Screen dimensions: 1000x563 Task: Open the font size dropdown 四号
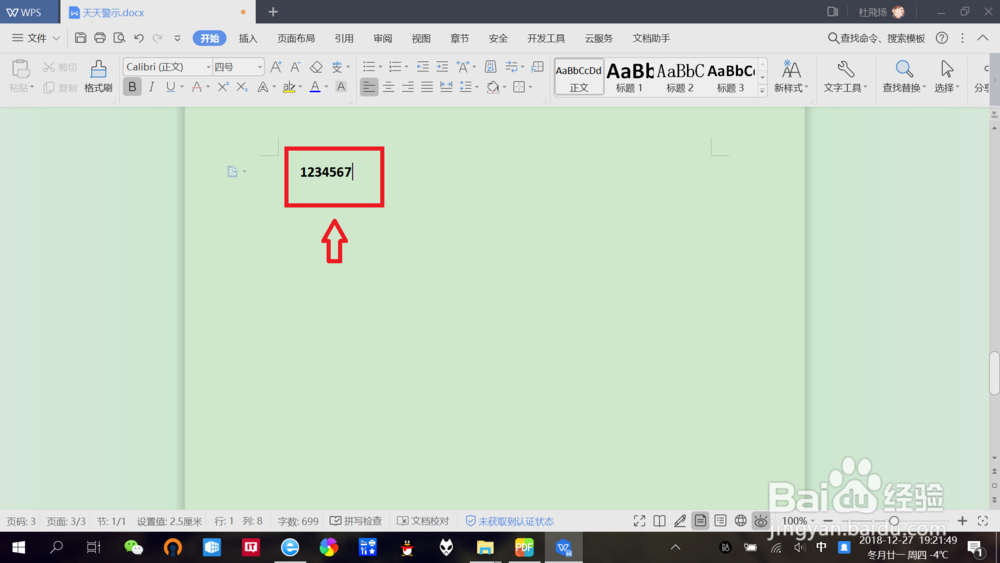(260, 67)
